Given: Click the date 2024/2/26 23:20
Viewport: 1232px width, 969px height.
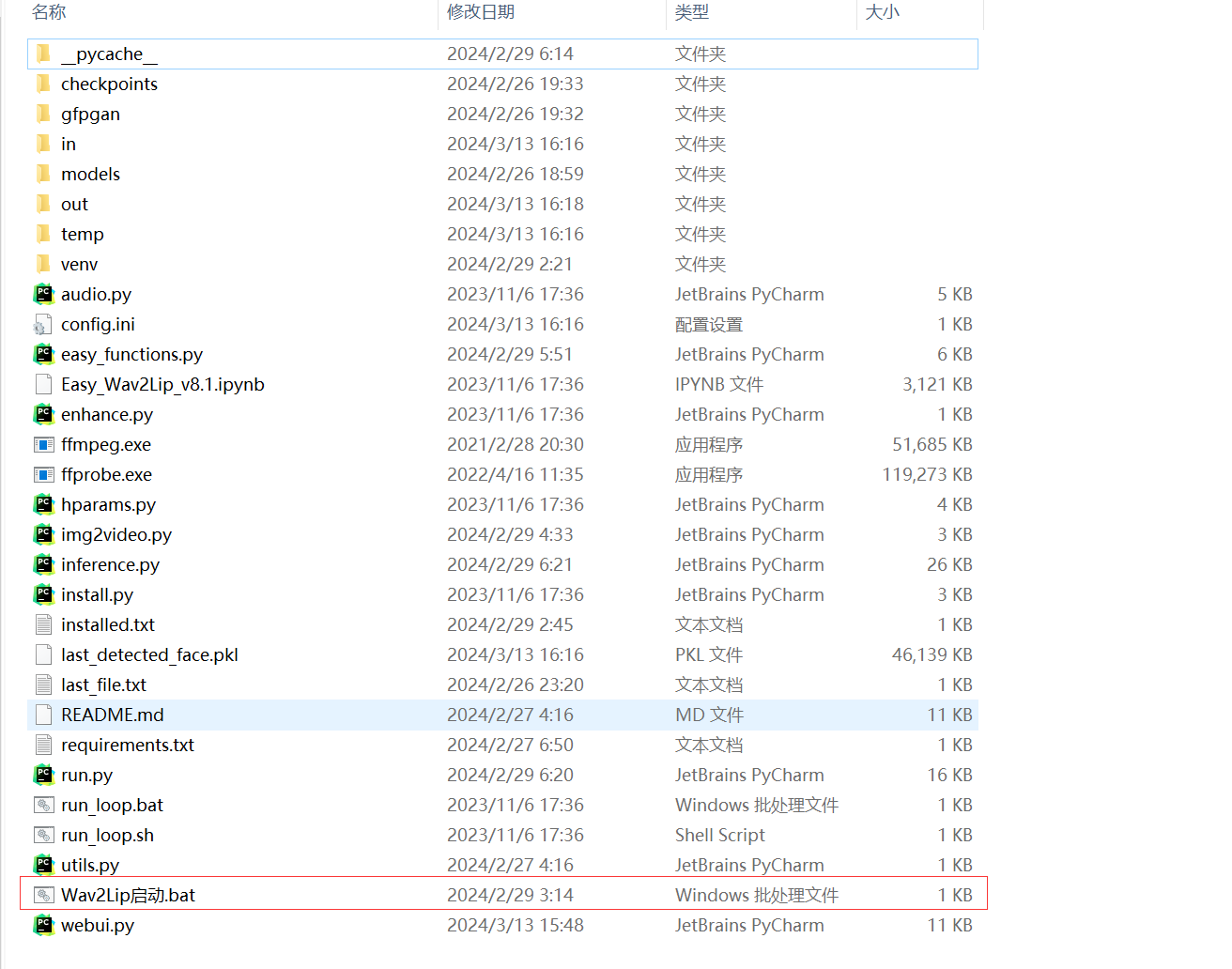Looking at the screenshot, I should pyautogui.click(x=516, y=684).
